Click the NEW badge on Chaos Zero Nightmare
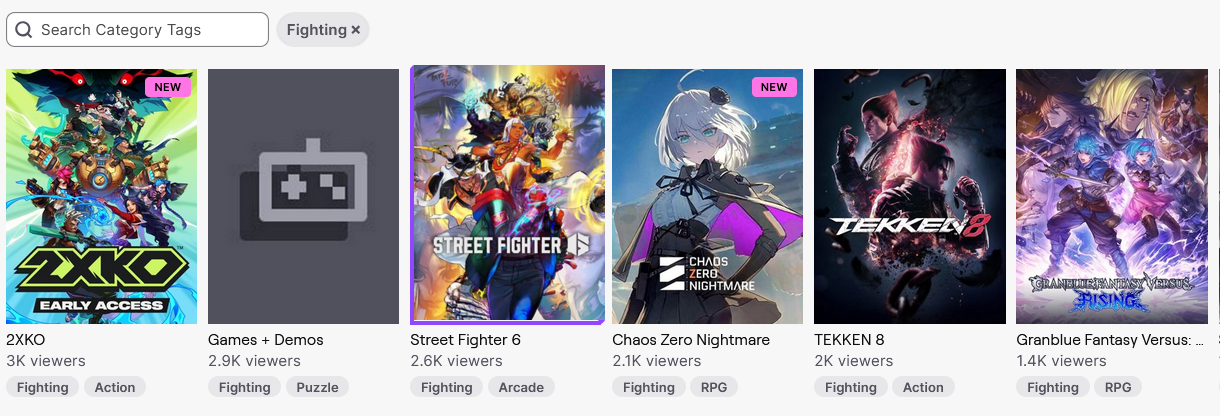The height and width of the screenshot is (416, 1220). (x=774, y=87)
